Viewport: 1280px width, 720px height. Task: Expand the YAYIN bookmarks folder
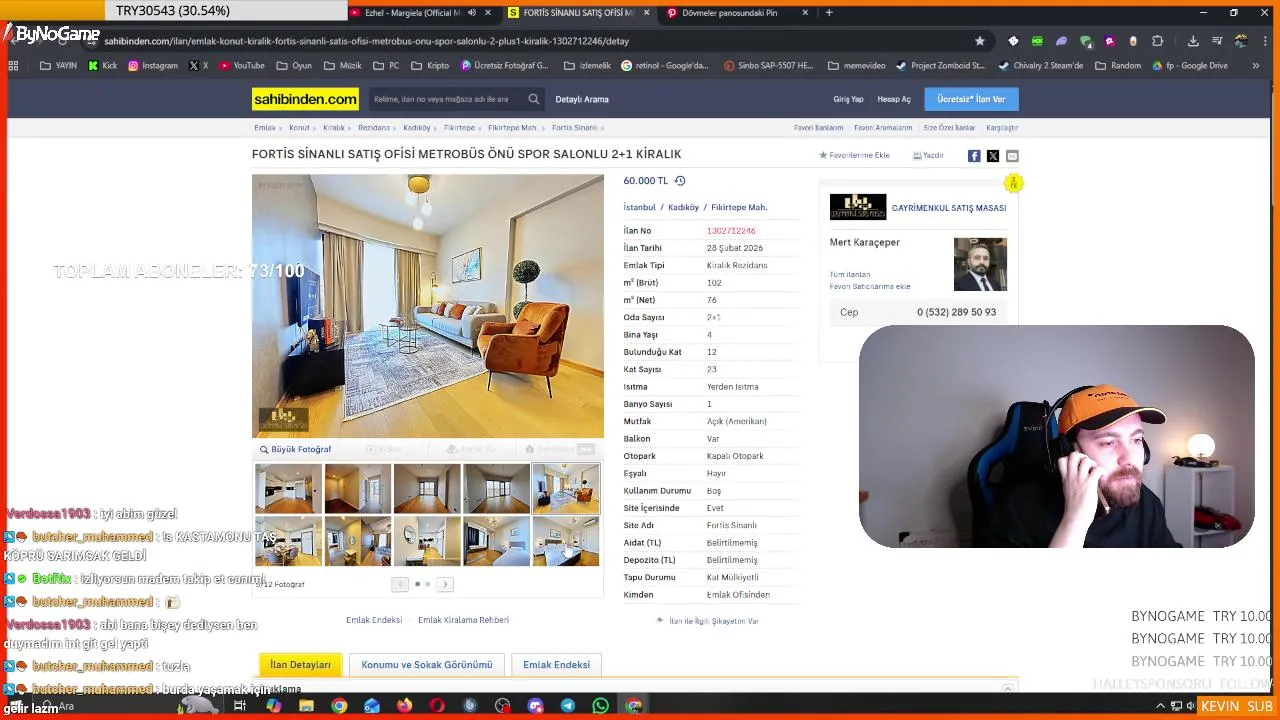click(58, 66)
